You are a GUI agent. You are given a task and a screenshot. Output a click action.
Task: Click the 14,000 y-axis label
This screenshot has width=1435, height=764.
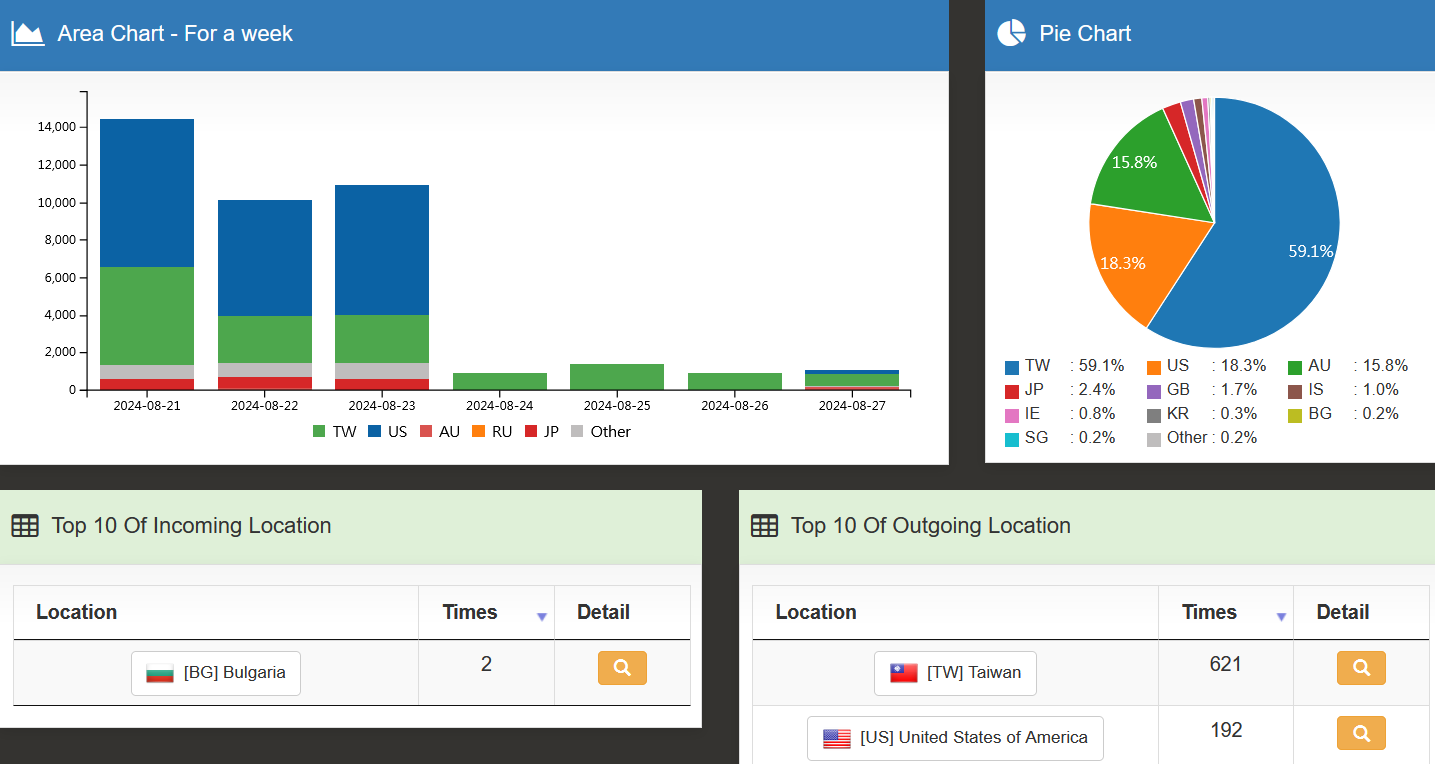(x=56, y=127)
